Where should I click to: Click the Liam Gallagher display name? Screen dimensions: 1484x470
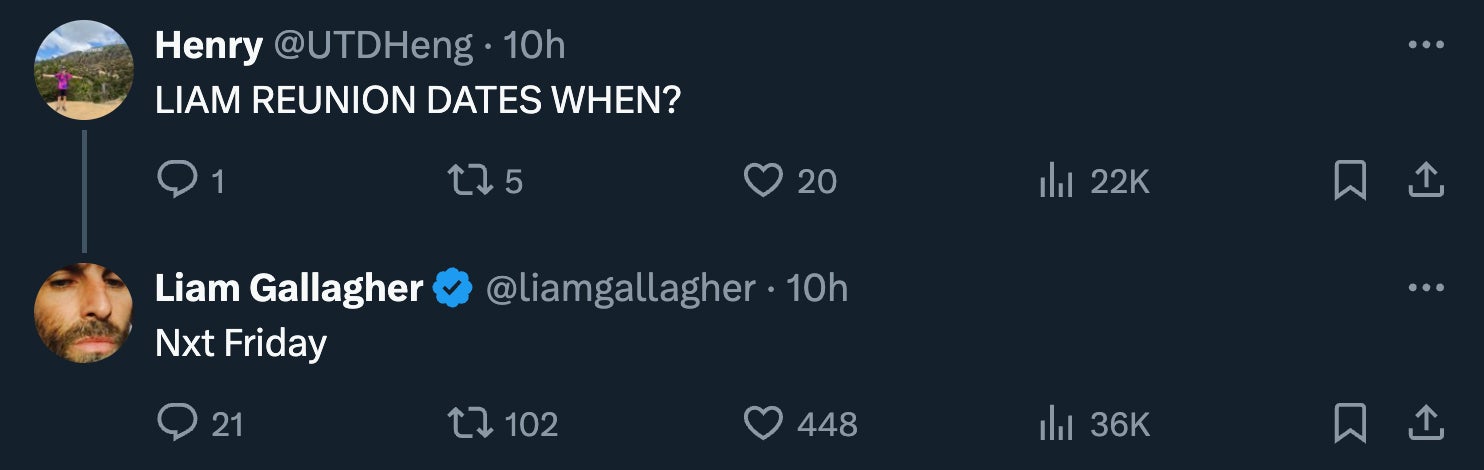coord(289,288)
